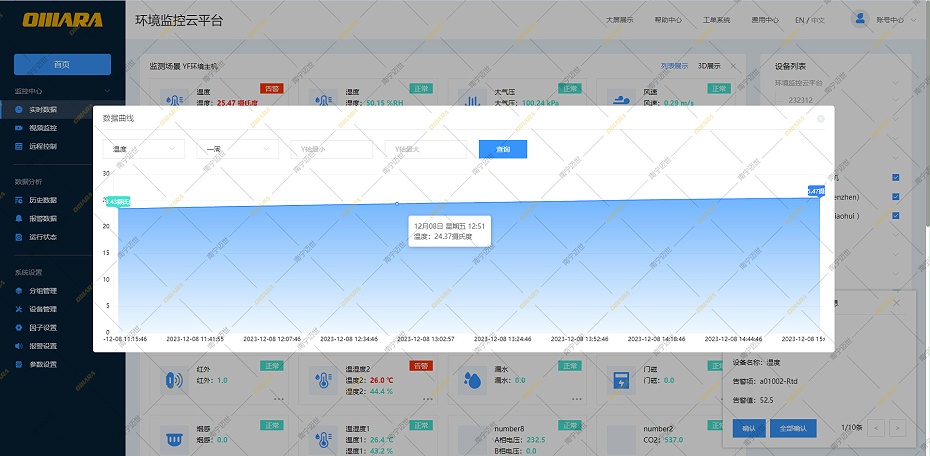This screenshot has width=930, height=456.
Task: Open 实时数据 in the sidebar
Action: pos(42,109)
